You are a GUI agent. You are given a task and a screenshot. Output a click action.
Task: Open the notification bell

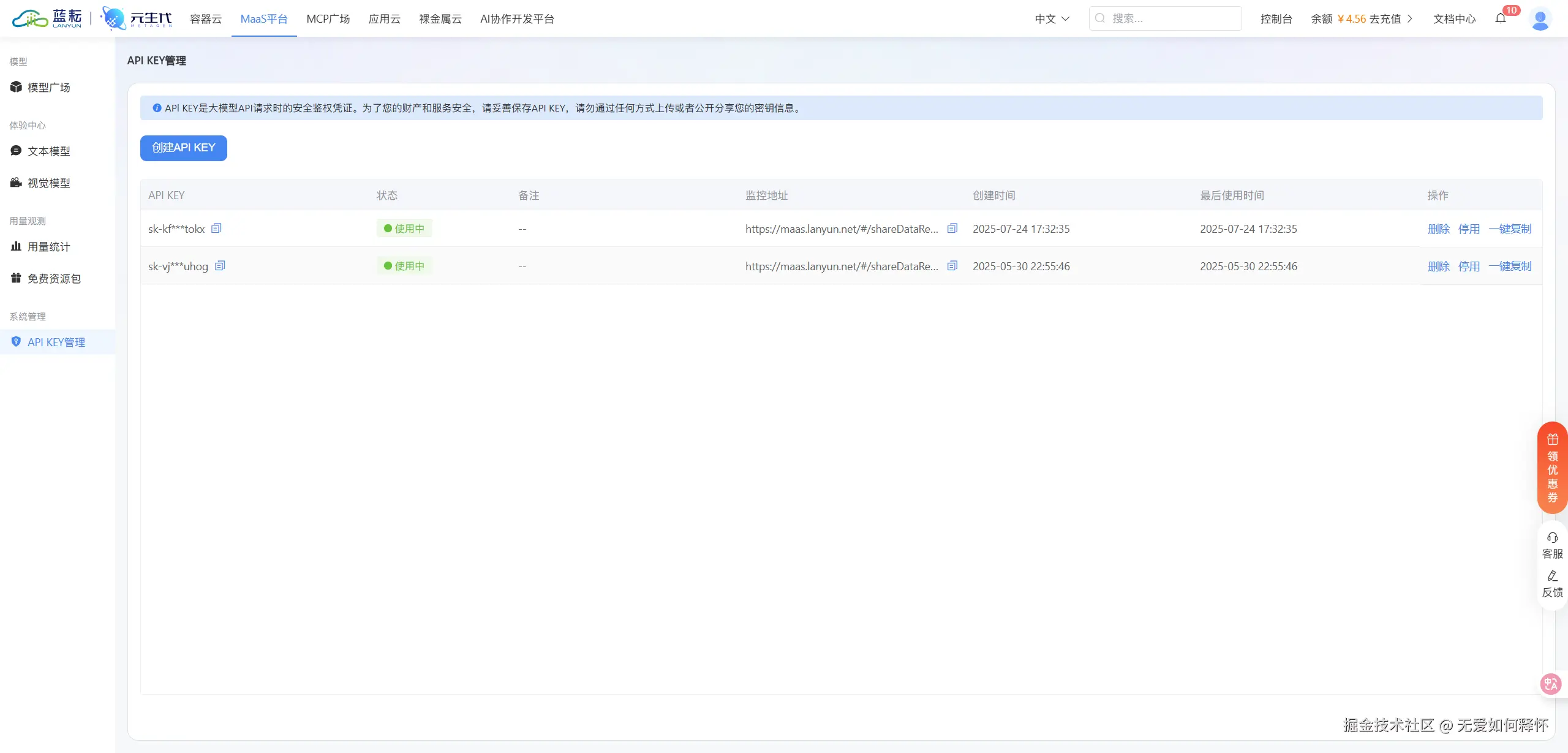coord(1501,18)
